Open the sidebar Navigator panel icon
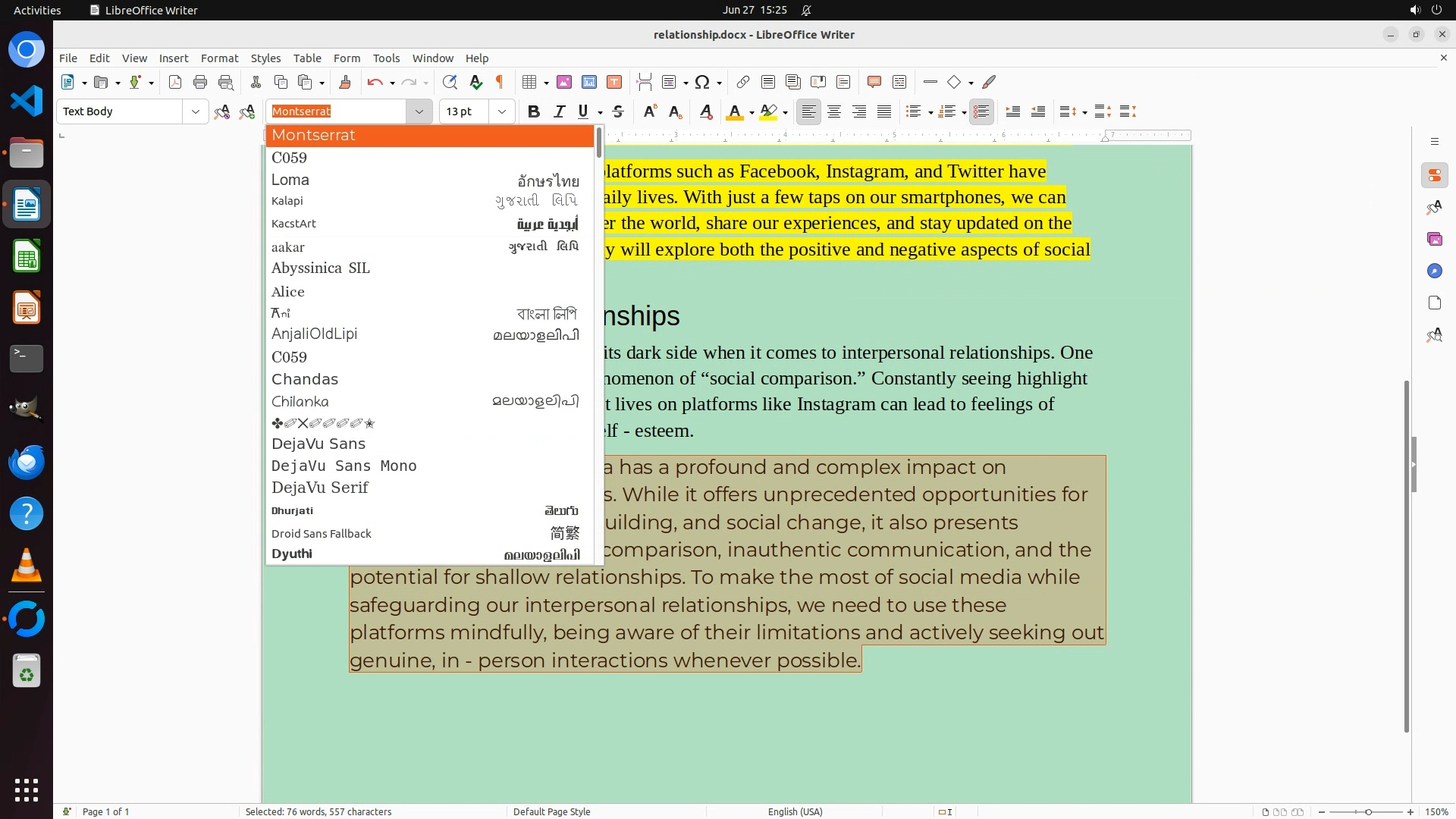Screen dimensions: 1456x819 tap(1434, 271)
